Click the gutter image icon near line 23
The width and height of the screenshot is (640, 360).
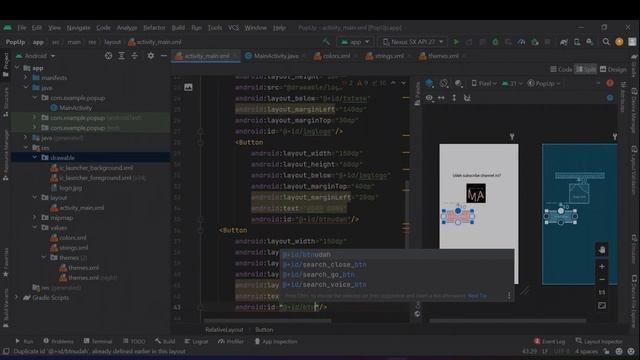(x=188, y=87)
